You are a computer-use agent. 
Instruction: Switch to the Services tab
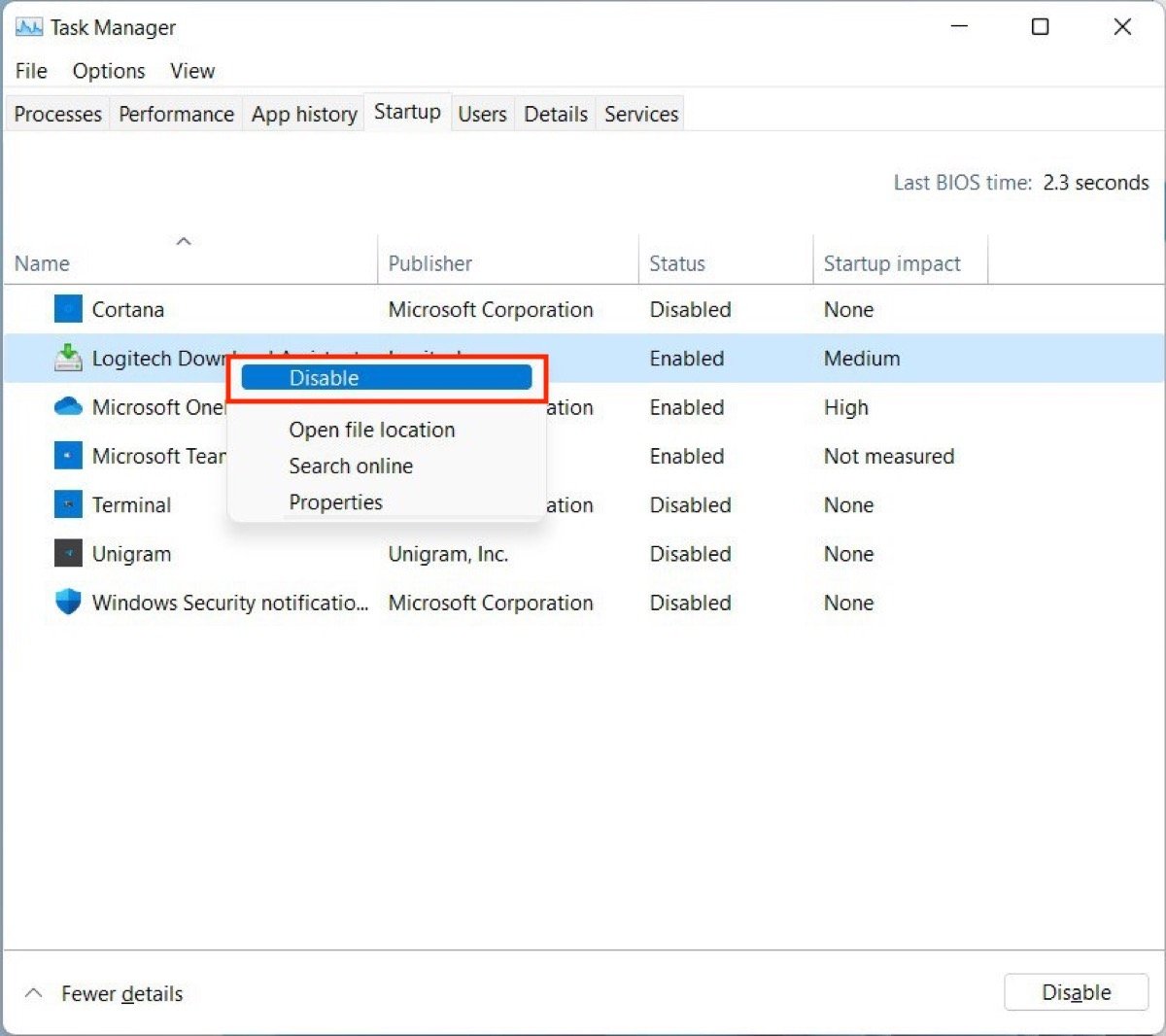pos(641,114)
